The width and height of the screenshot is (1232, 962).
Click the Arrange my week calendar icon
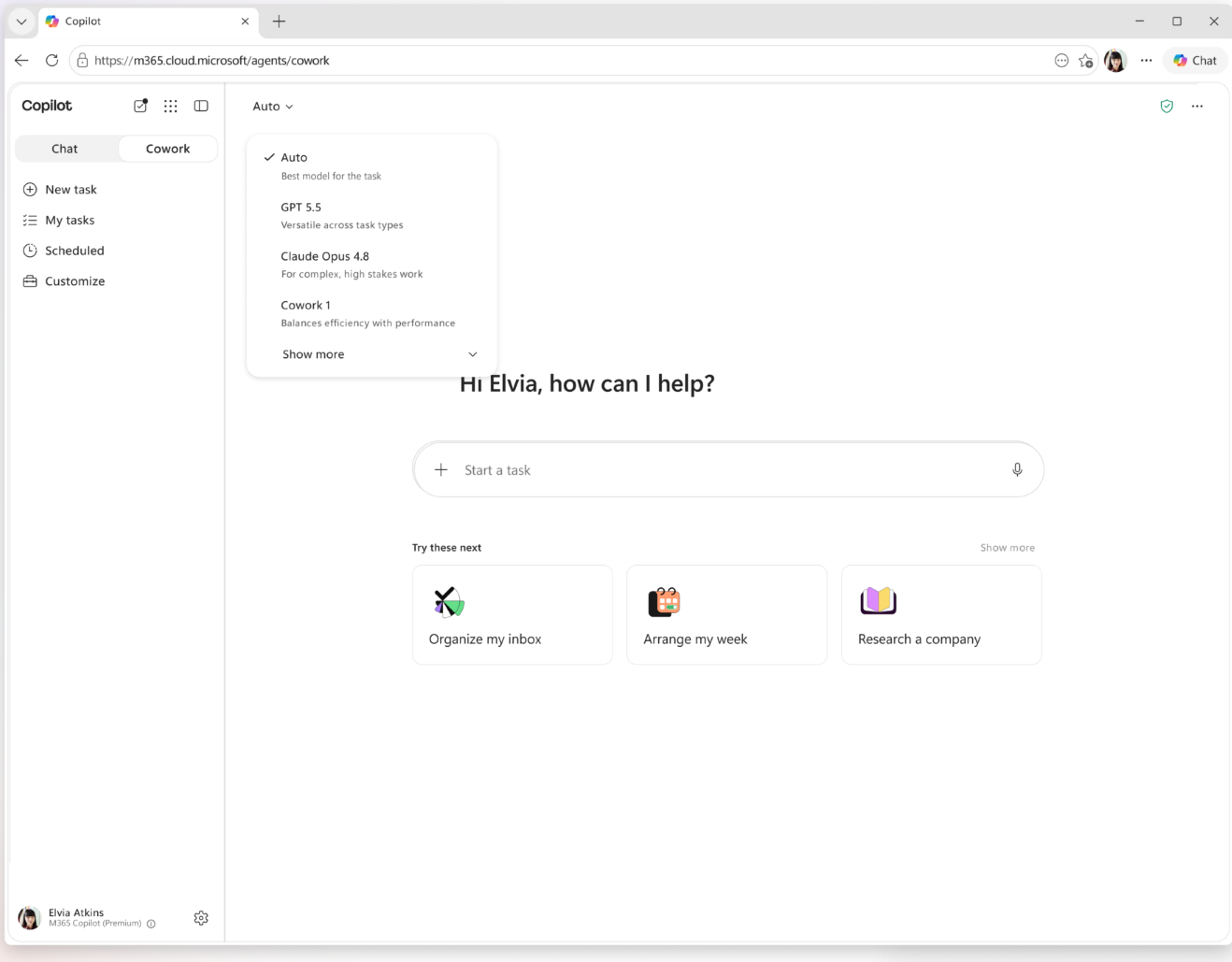pos(664,602)
